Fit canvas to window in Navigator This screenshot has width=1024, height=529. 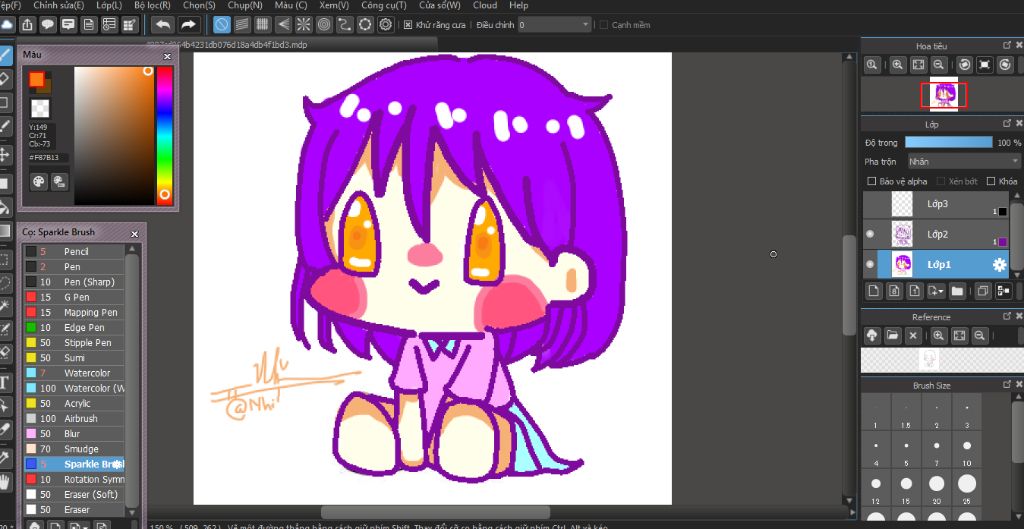tap(918, 64)
